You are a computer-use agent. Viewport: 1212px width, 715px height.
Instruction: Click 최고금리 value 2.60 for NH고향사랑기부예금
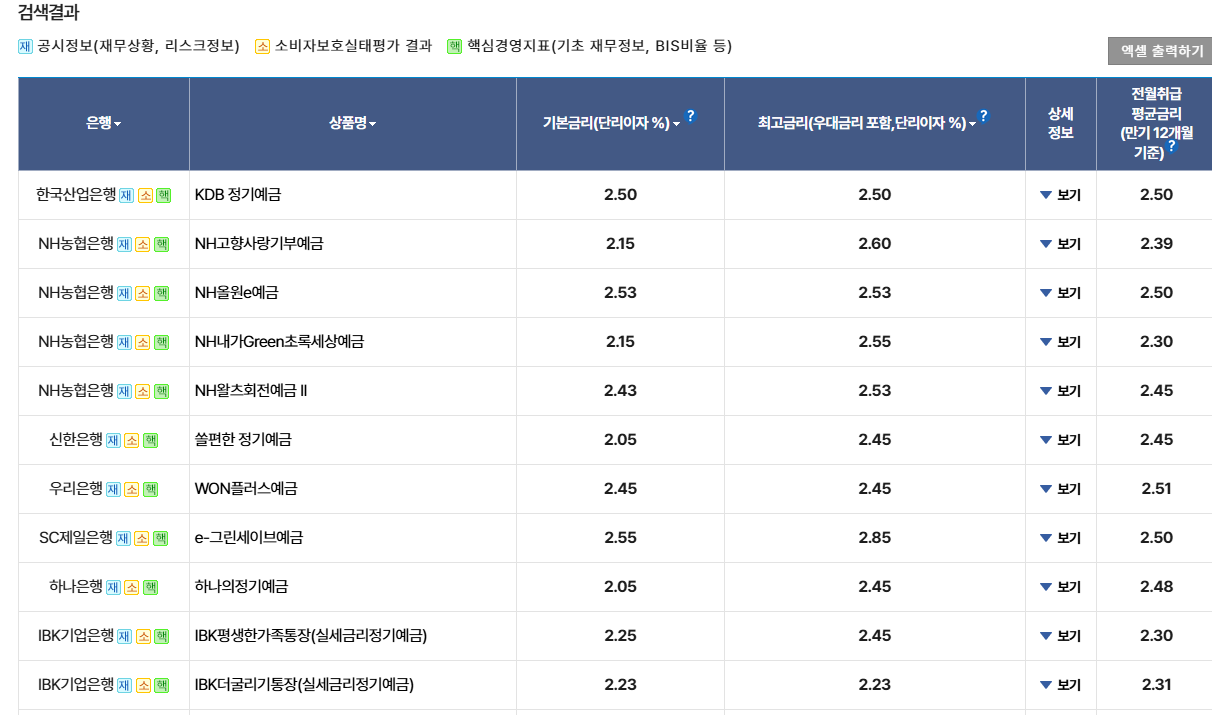pos(875,244)
